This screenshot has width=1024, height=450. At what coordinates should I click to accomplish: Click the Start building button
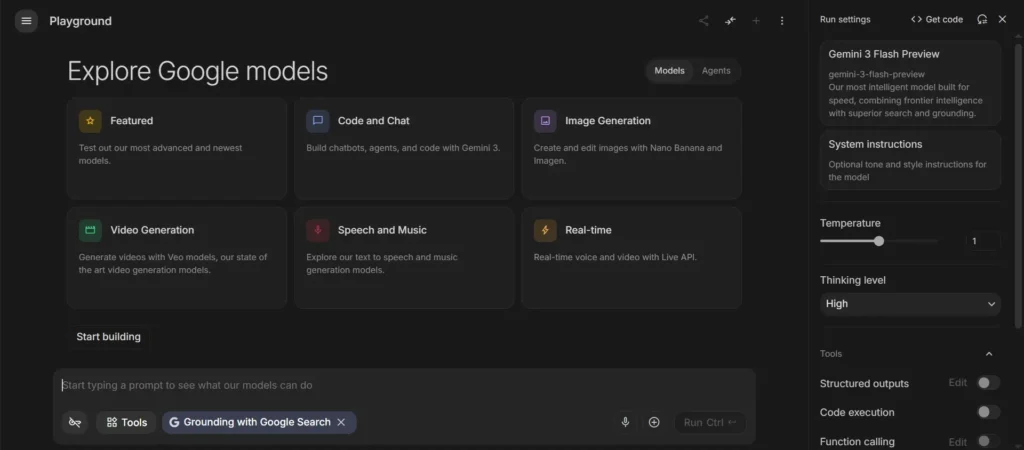(108, 337)
